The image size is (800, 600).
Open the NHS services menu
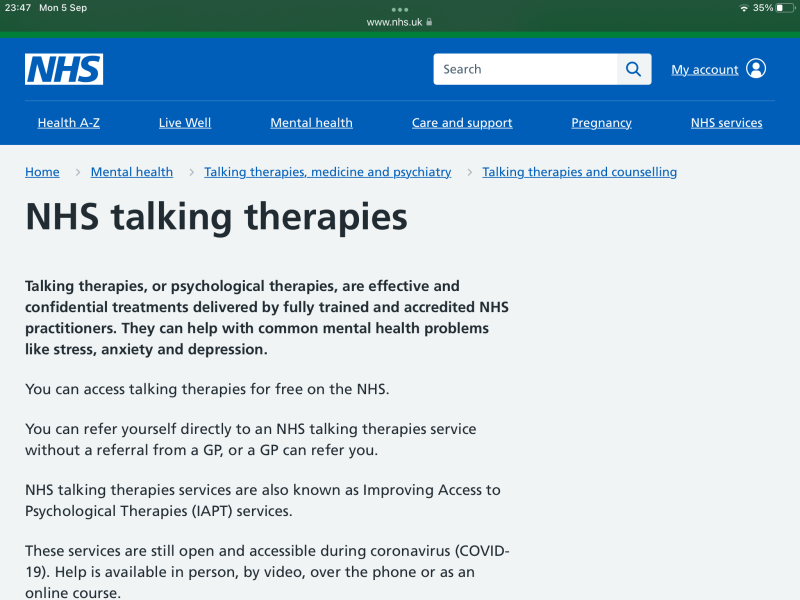727,122
